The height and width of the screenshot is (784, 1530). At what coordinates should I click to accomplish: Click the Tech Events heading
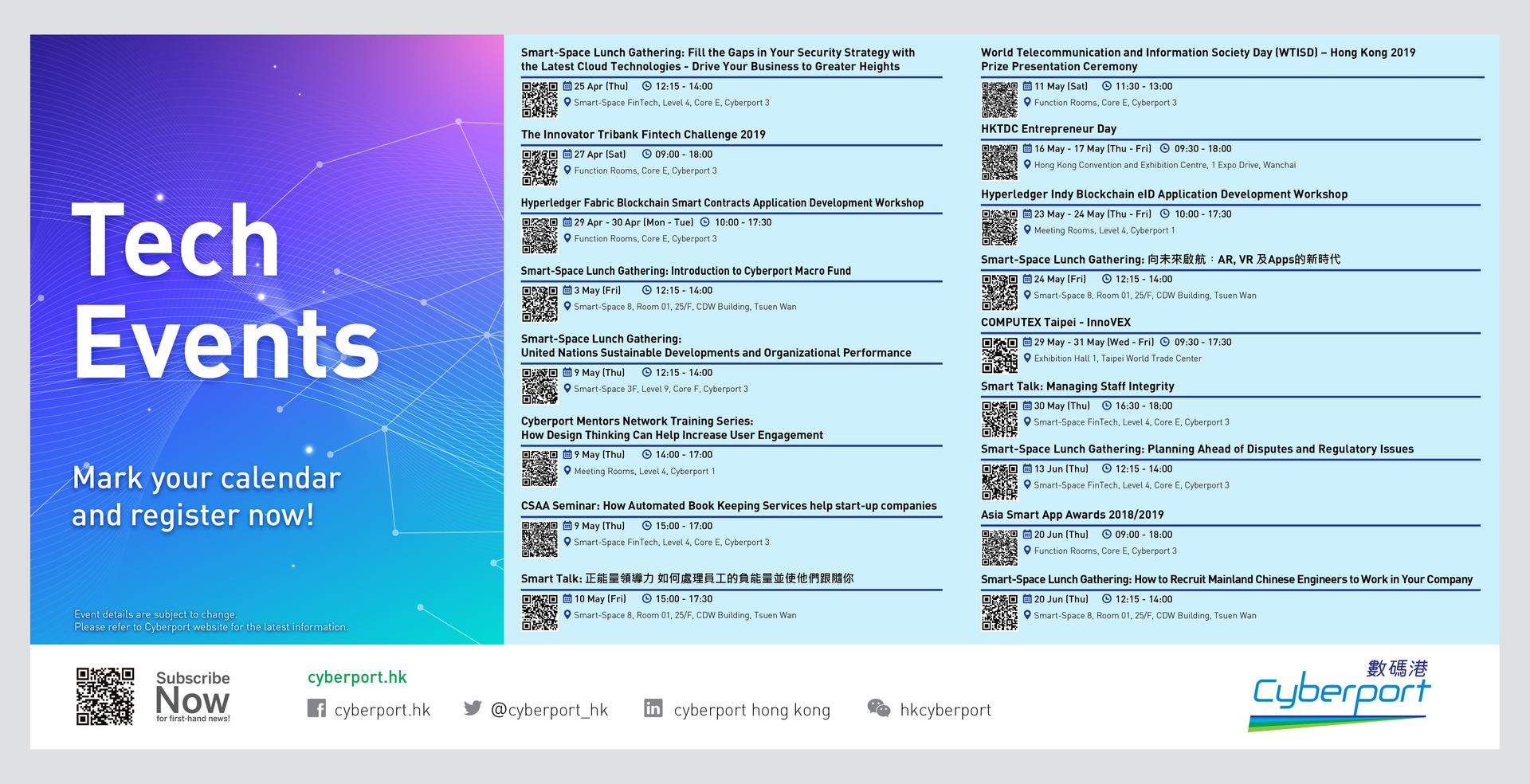pos(226,290)
